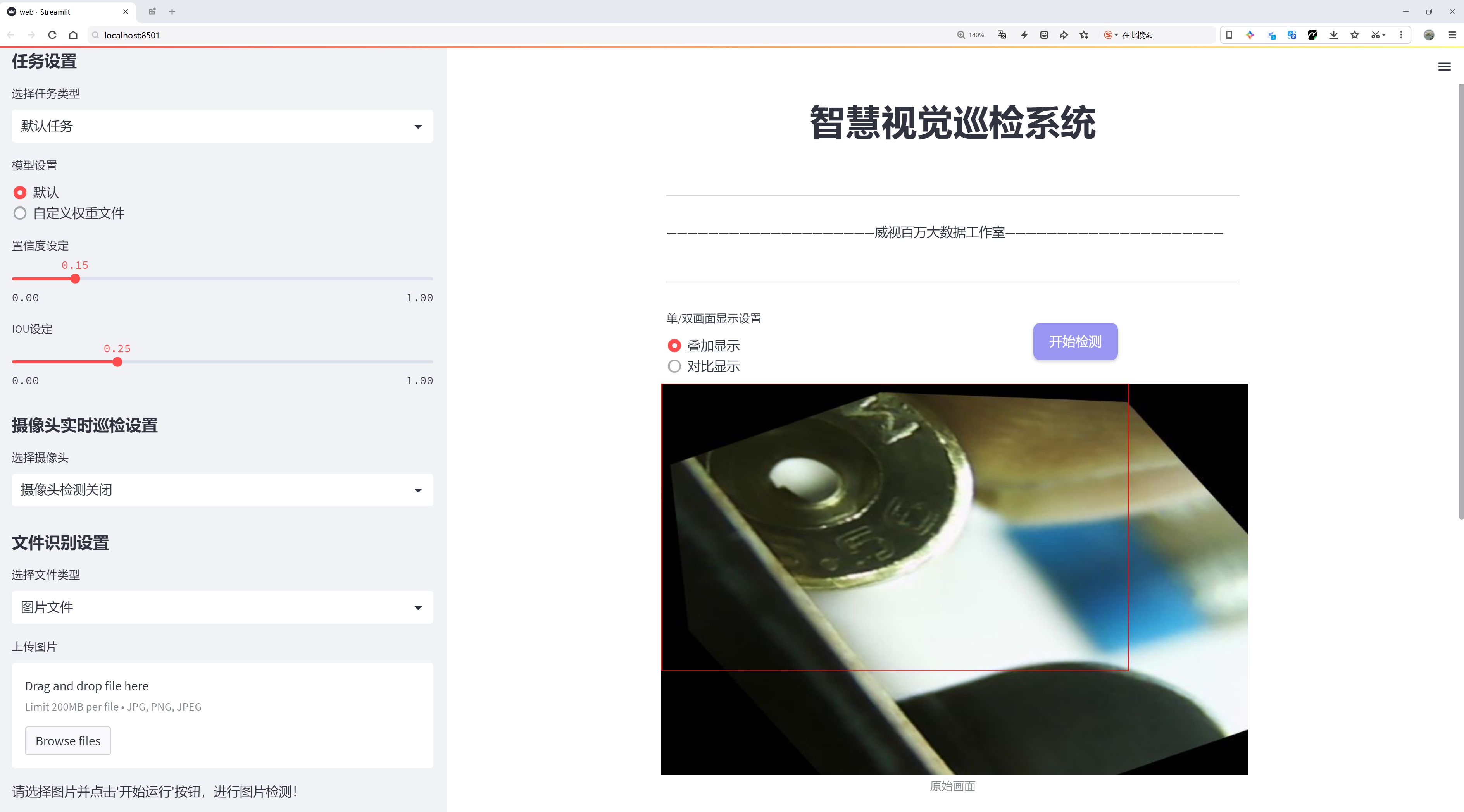Open the blue translate extension
This screenshot has height=812, width=1464.
click(1292, 35)
